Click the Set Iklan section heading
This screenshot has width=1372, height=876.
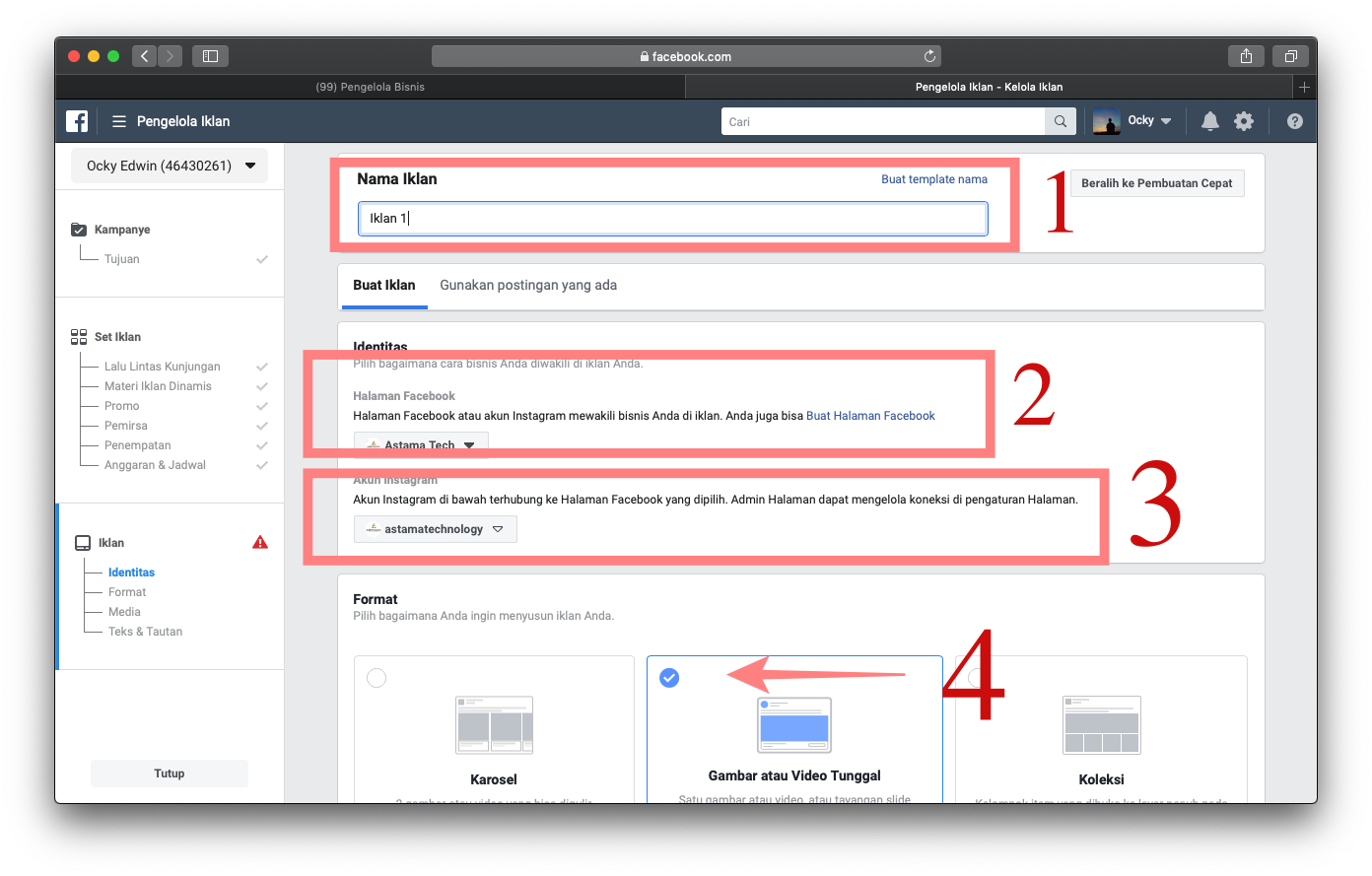pos(117,337)
